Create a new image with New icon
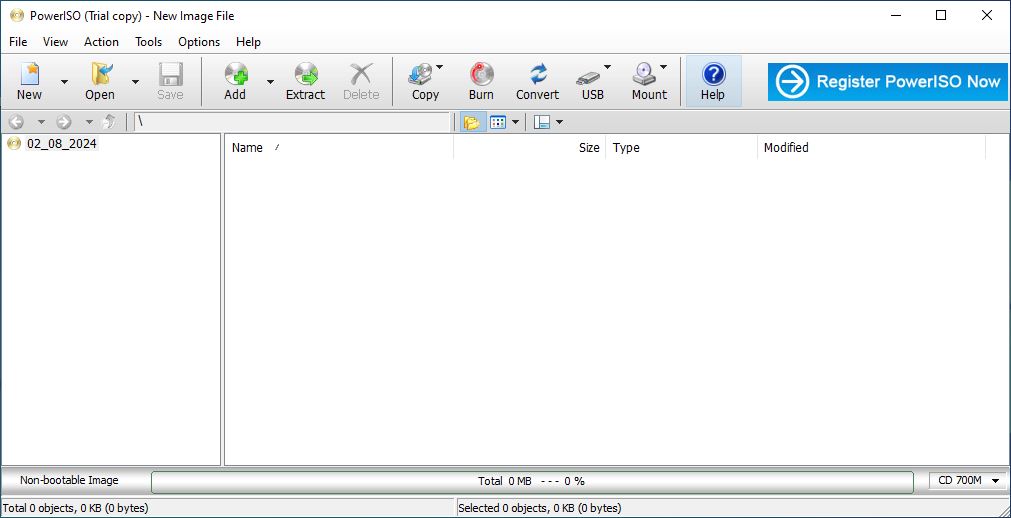The image size is (1011, 518). click(x=29, y=81)
